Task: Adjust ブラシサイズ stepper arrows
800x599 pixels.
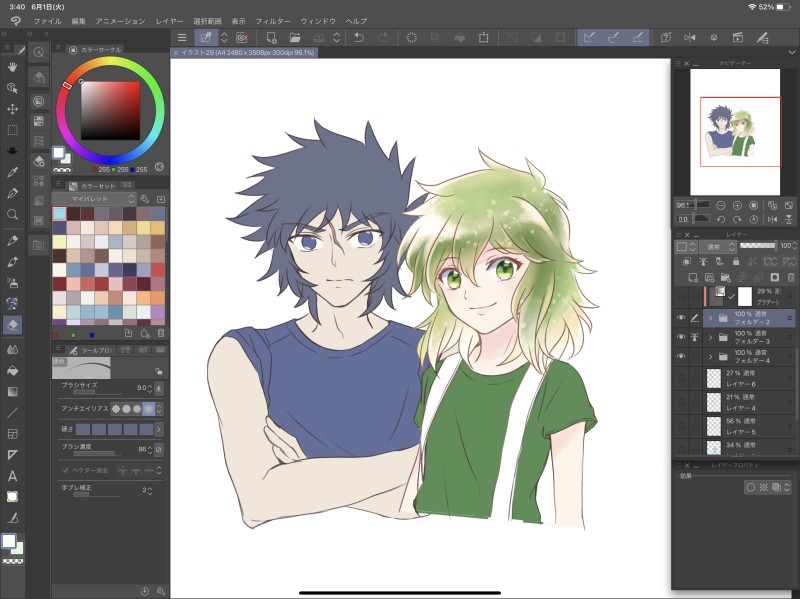Action: click(x=149, y=388)
